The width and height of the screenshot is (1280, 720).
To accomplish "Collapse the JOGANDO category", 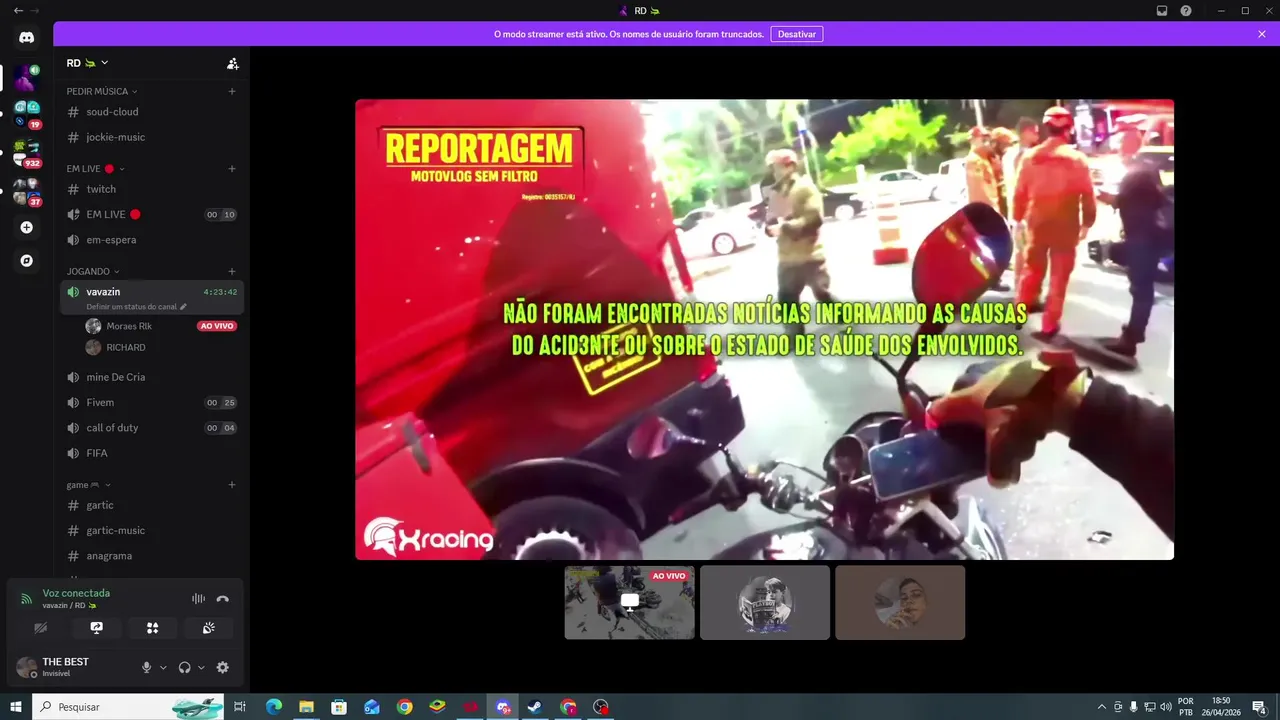I will 93,271.
